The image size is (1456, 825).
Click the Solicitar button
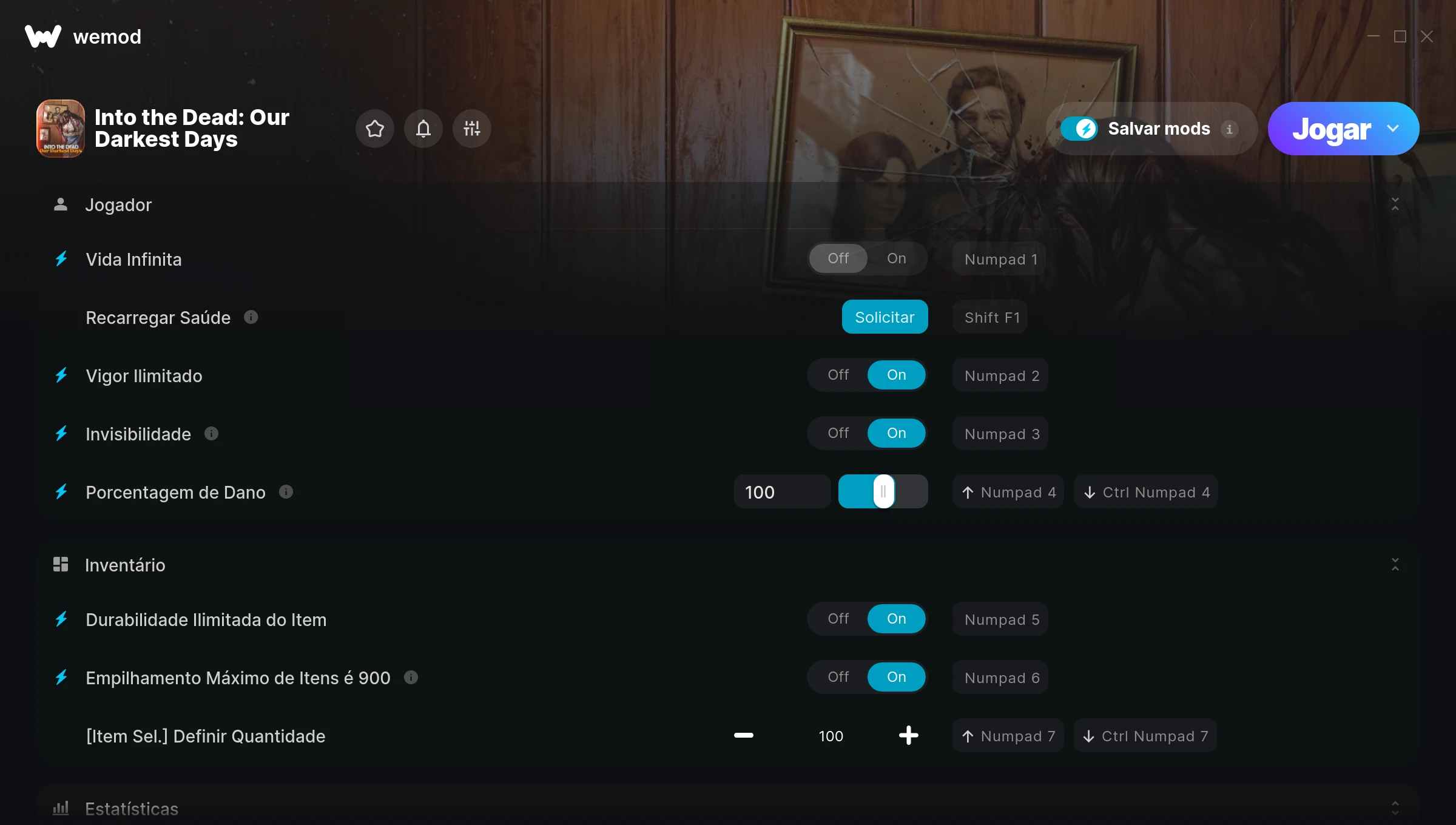coord(885,317)
